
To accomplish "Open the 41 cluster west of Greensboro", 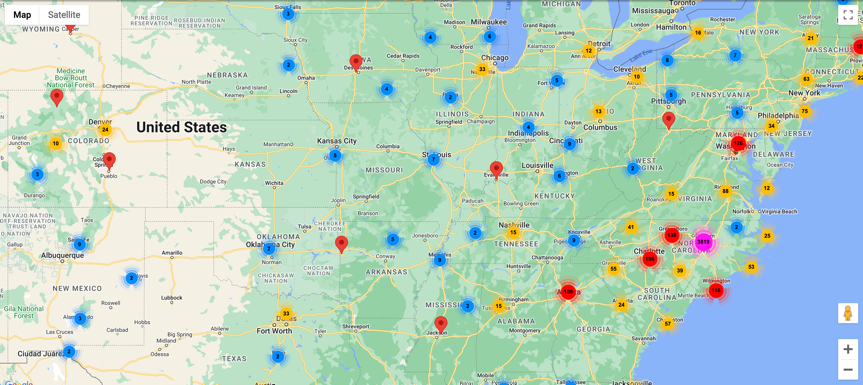I will click(631, 227).
